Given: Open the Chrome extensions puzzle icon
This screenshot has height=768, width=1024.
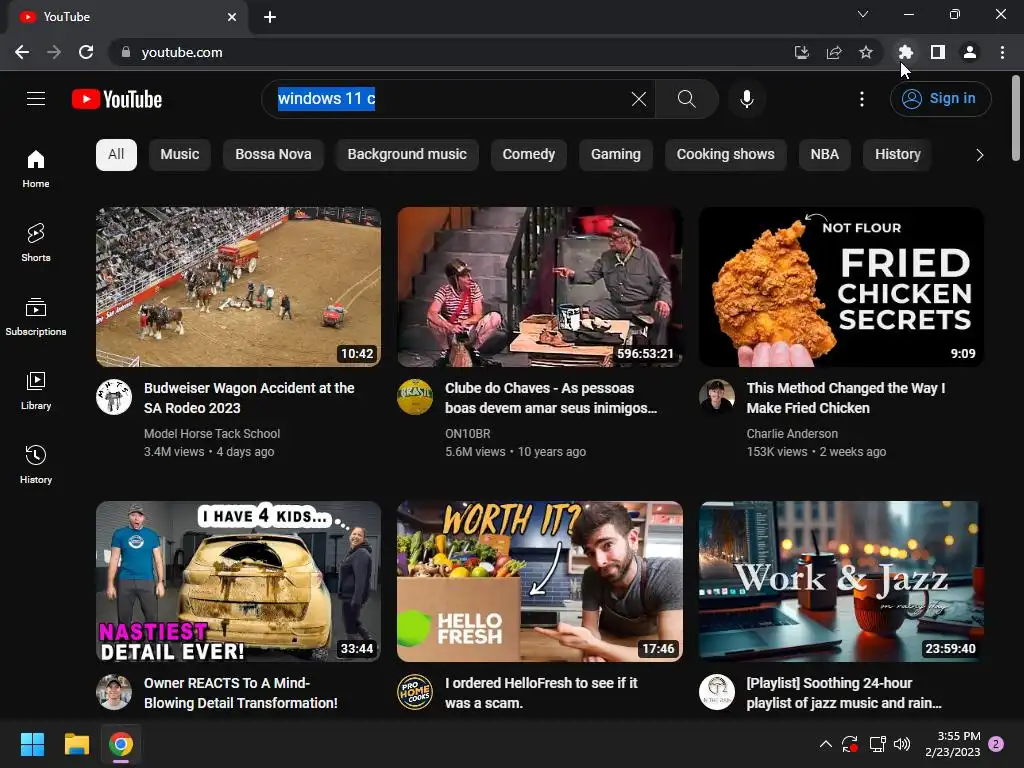Looking at the screenshot, I should [x=905, y=52].
